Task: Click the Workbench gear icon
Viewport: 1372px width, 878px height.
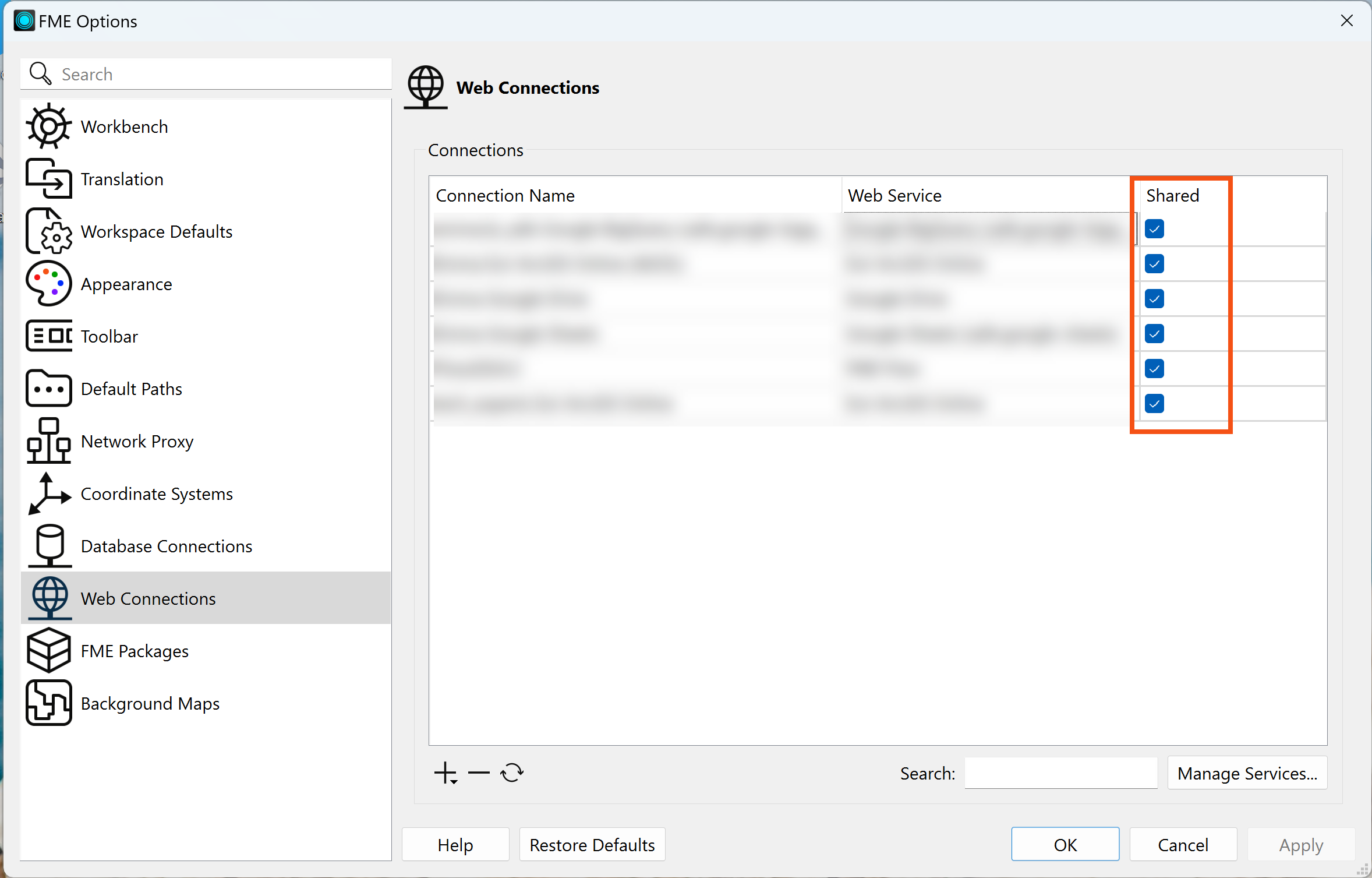Action: pyautogui.click(x=49, y=126)
